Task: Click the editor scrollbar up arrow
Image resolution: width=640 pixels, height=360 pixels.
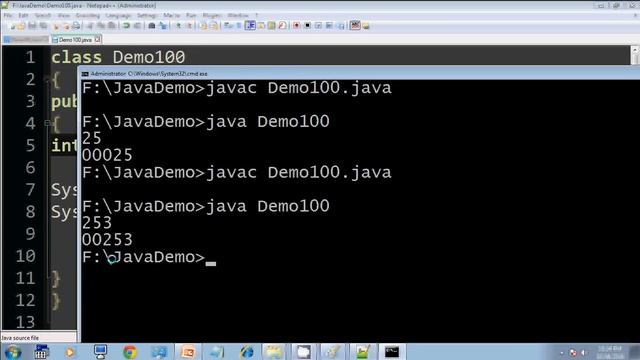Action: (635, 50)
